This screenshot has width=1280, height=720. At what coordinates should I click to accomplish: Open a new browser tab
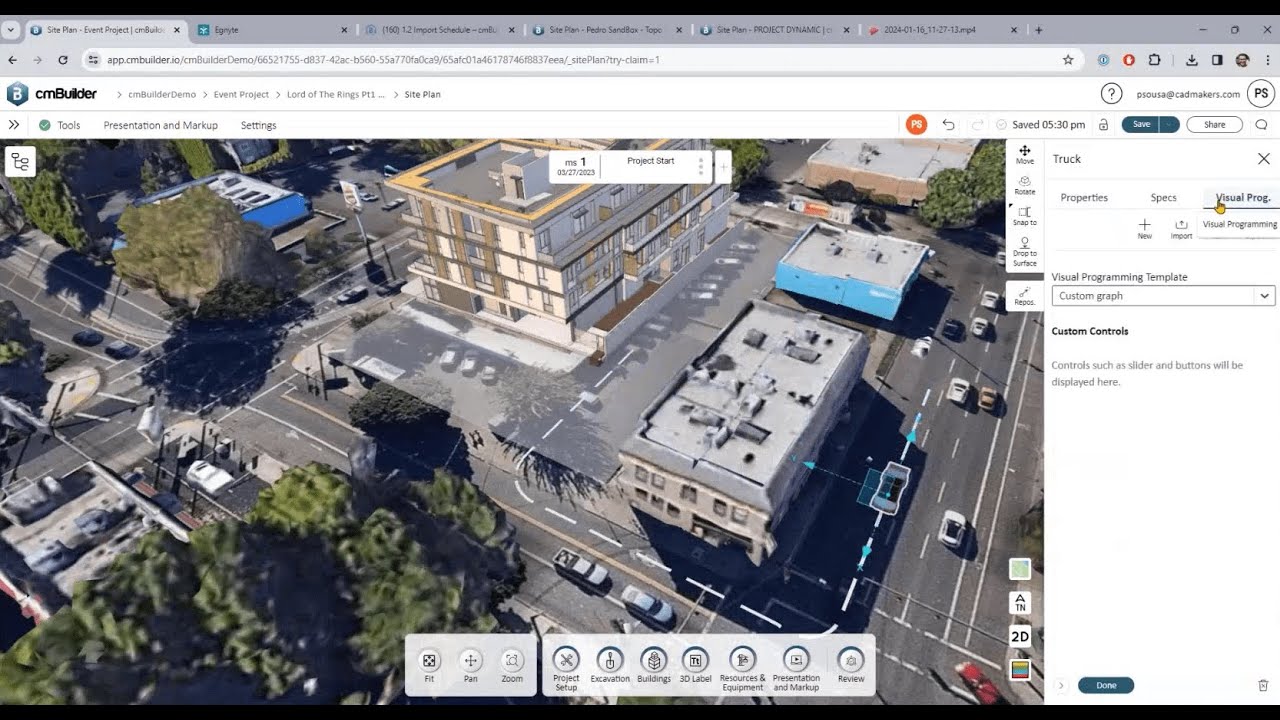1039,30
